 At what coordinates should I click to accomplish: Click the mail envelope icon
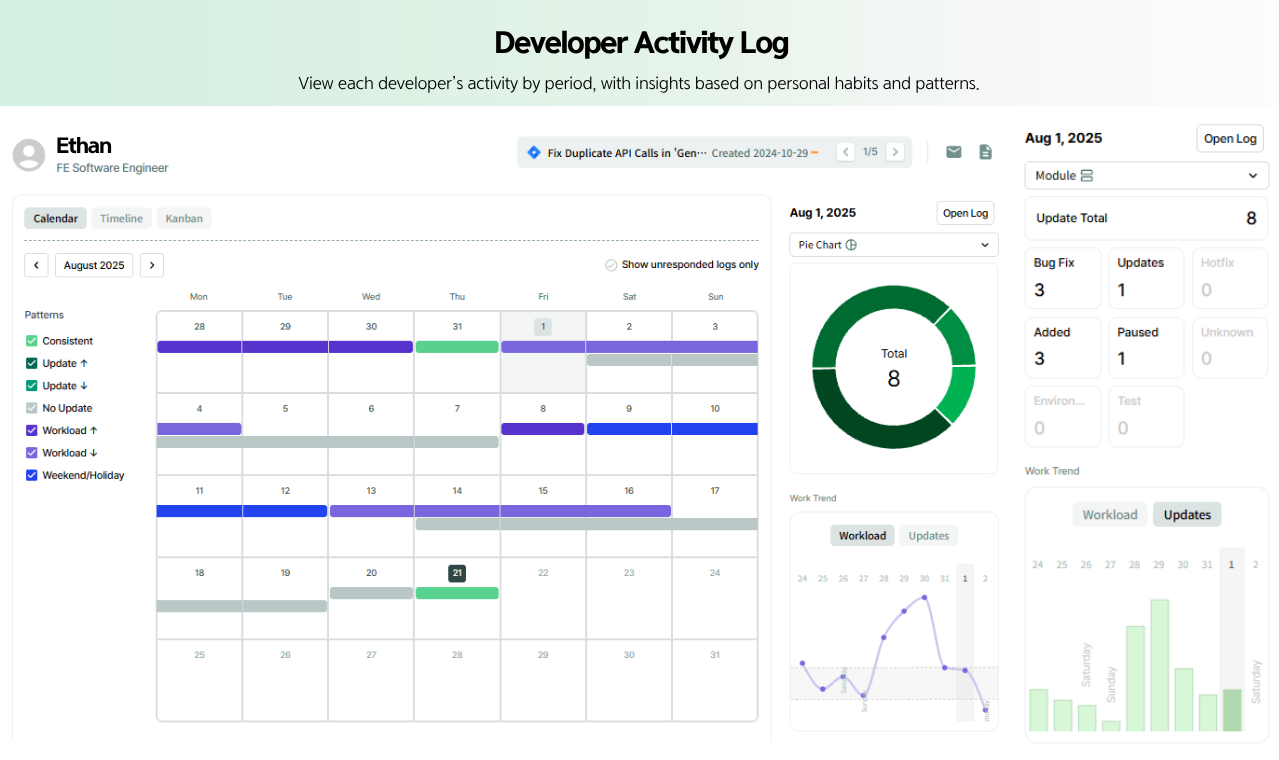coord(954,152)
